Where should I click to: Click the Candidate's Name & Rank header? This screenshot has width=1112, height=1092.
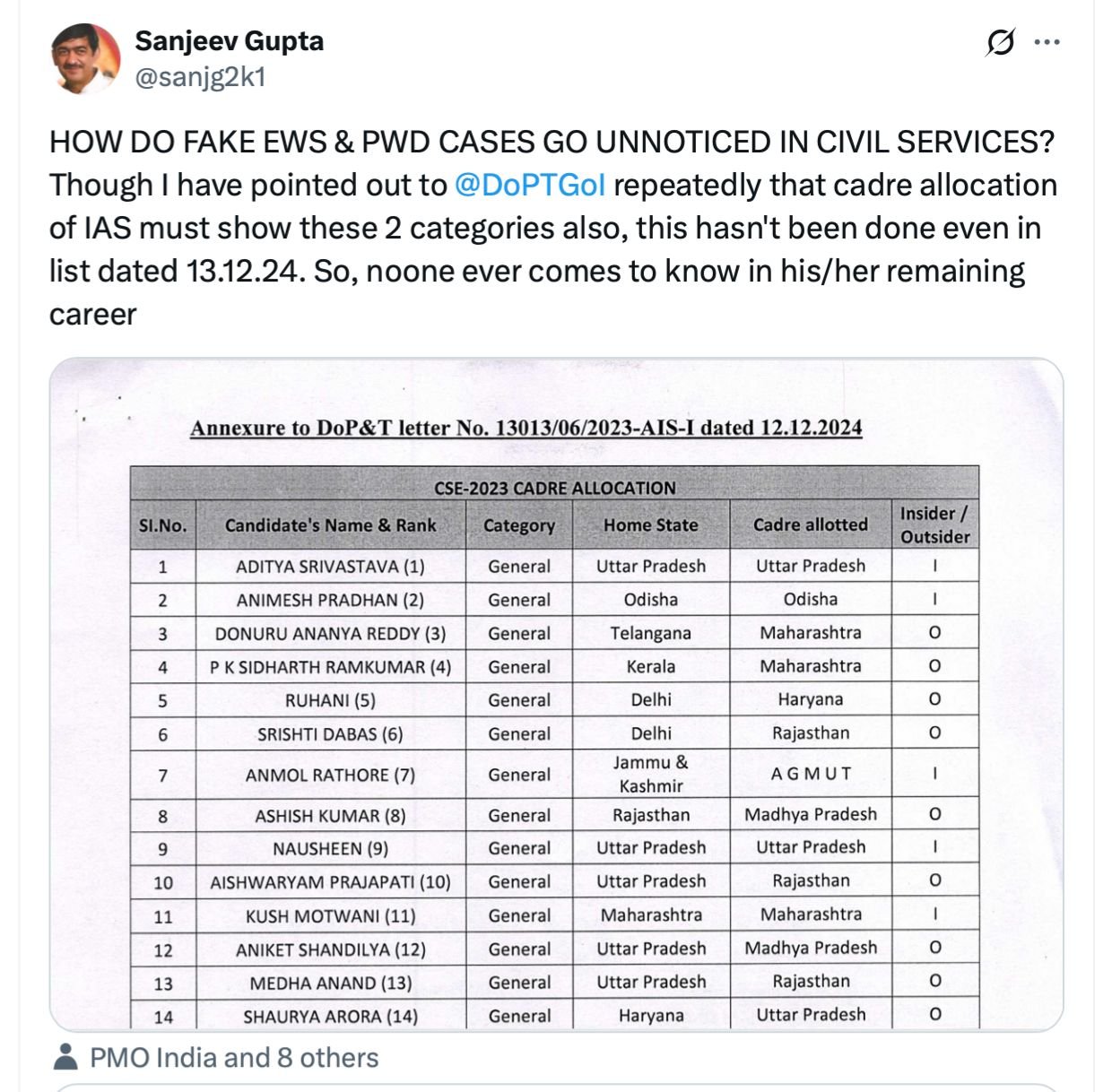pyautogui.click(x=330, y=525)
